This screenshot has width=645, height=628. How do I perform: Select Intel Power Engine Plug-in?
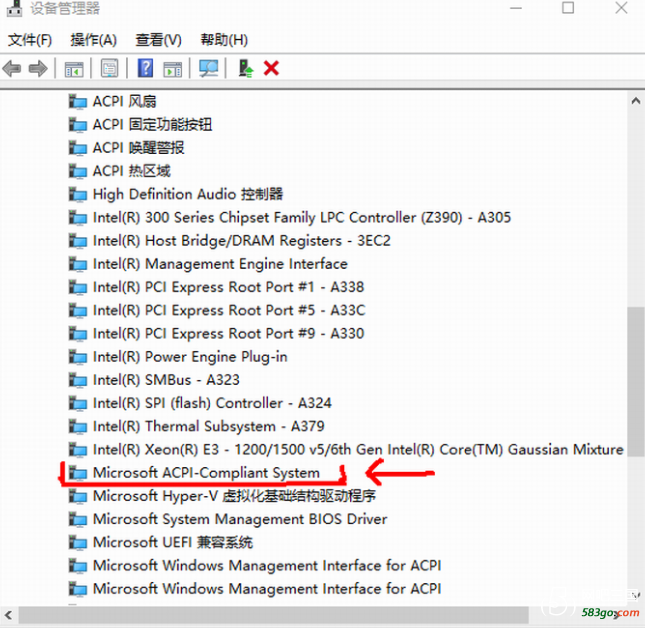point(190,357)
